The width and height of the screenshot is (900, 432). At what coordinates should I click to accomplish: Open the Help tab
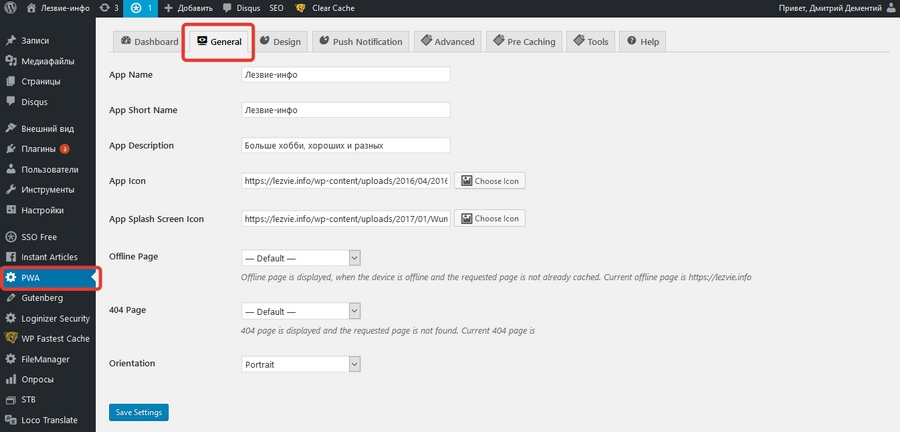coord(642,41)
